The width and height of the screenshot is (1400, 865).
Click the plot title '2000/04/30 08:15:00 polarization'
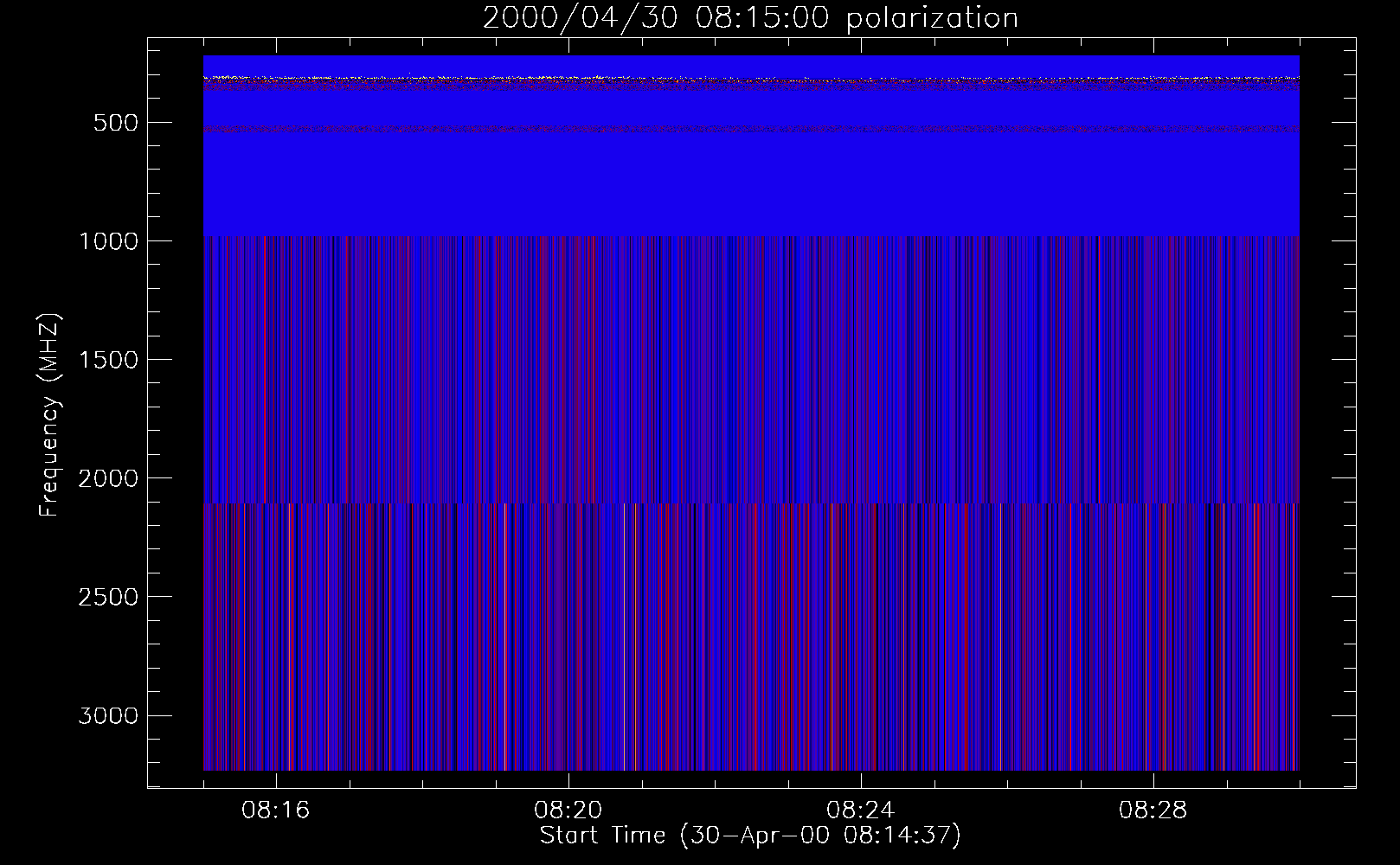[x=750, y=18]
